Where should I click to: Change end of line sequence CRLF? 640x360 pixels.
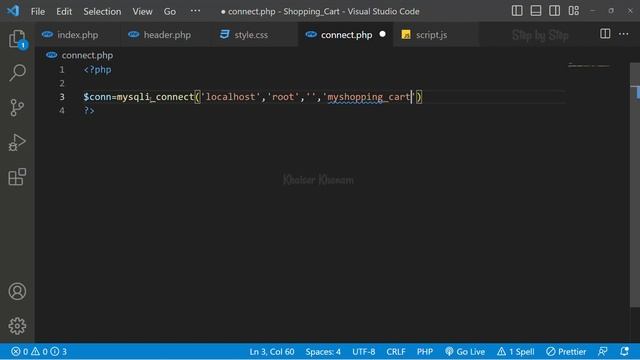point(396,351)
